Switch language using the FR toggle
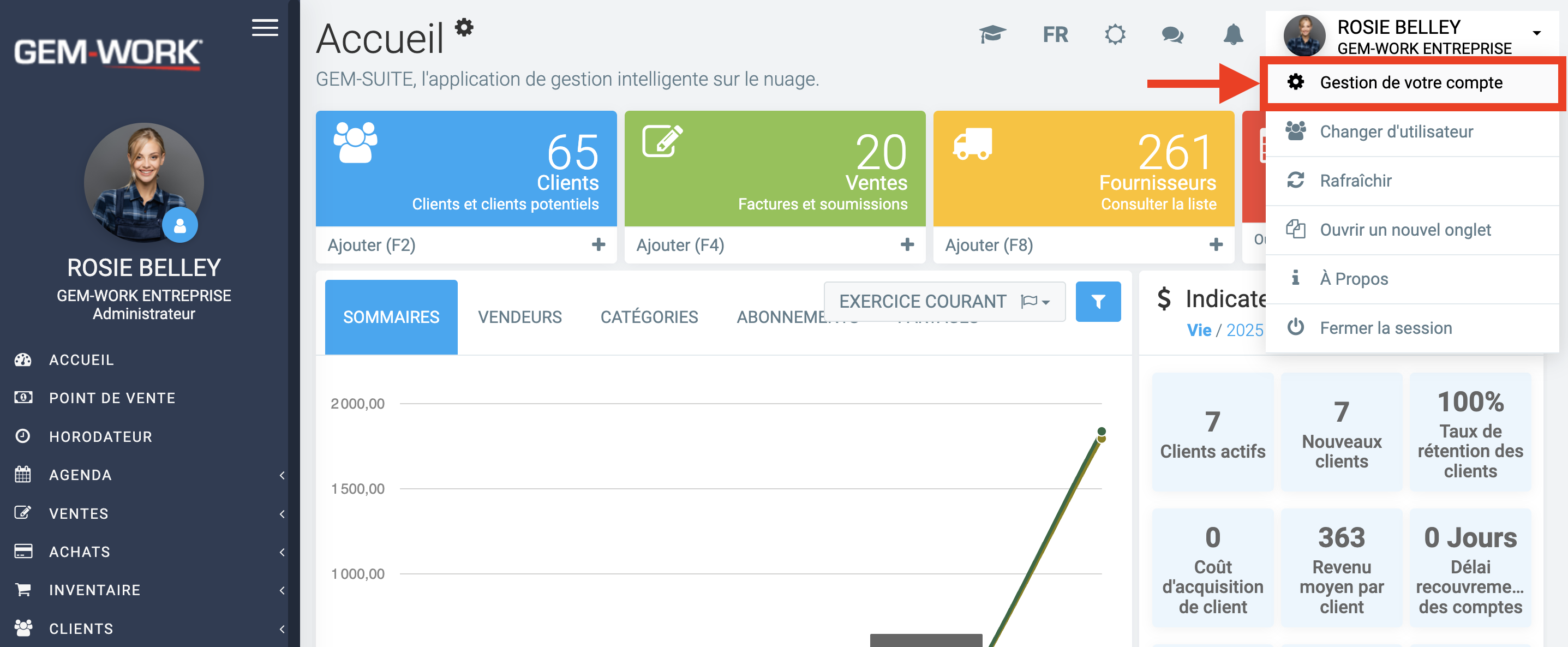Image resolution: width=1568 pixels, height=647 pixels. [x=1055, y=35]
